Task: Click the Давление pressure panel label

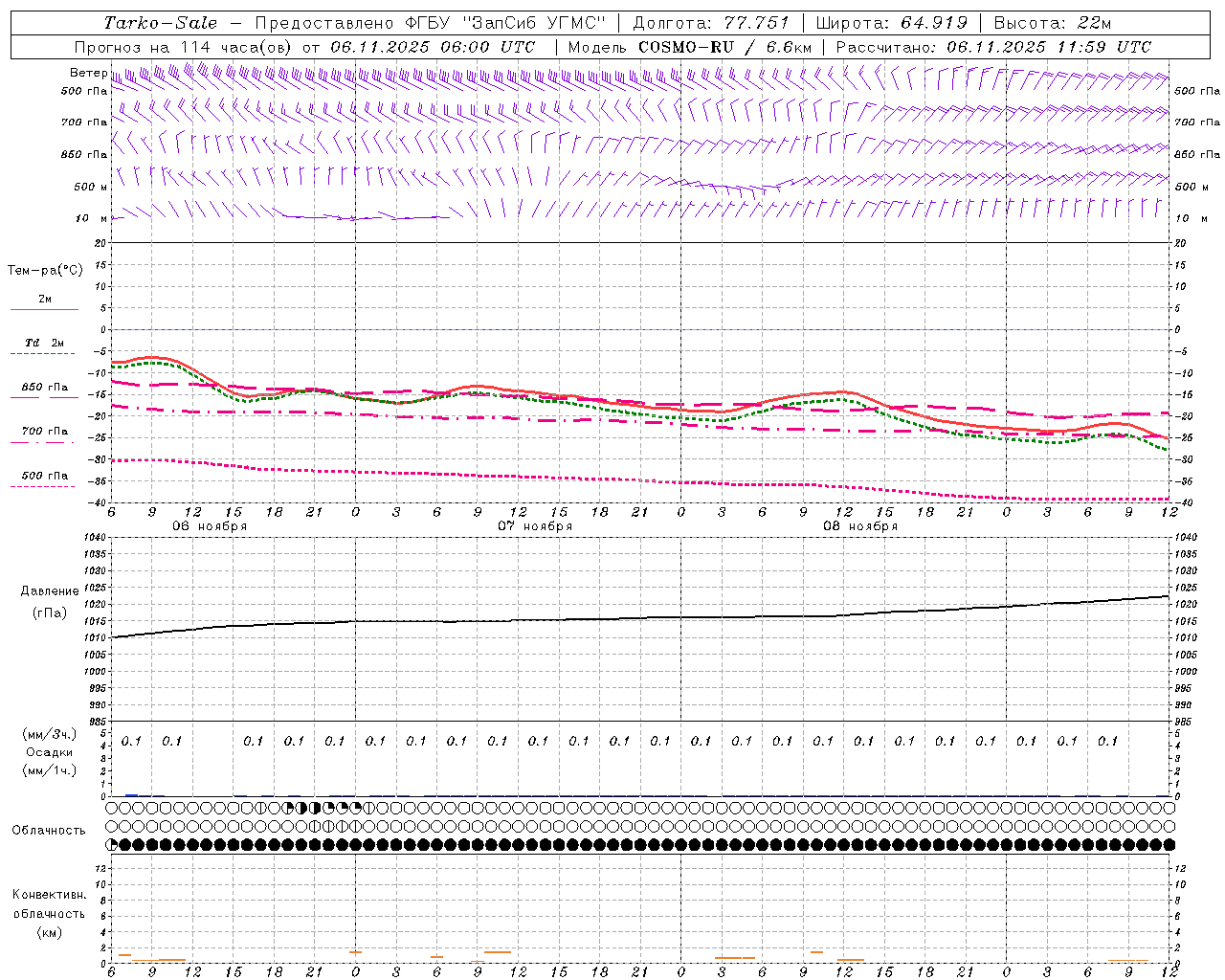Action: (50, 591)
